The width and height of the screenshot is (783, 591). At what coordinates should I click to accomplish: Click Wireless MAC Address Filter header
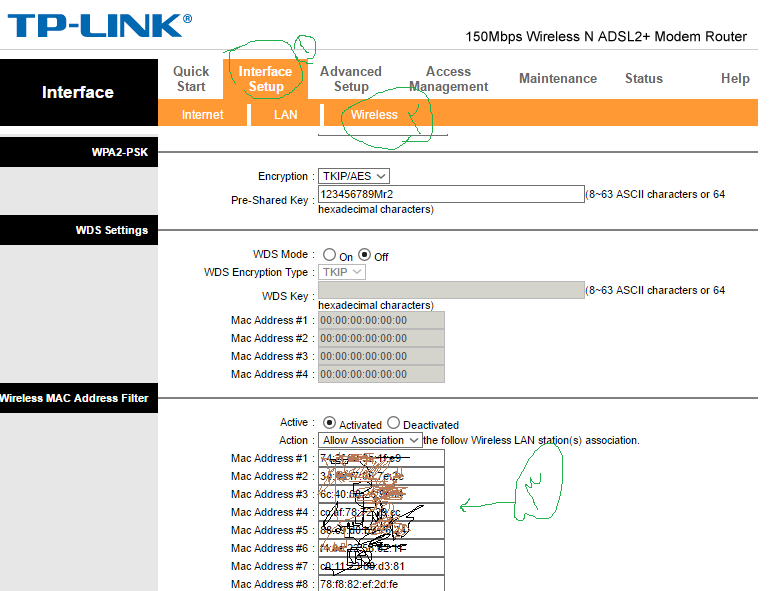(79, 398)
